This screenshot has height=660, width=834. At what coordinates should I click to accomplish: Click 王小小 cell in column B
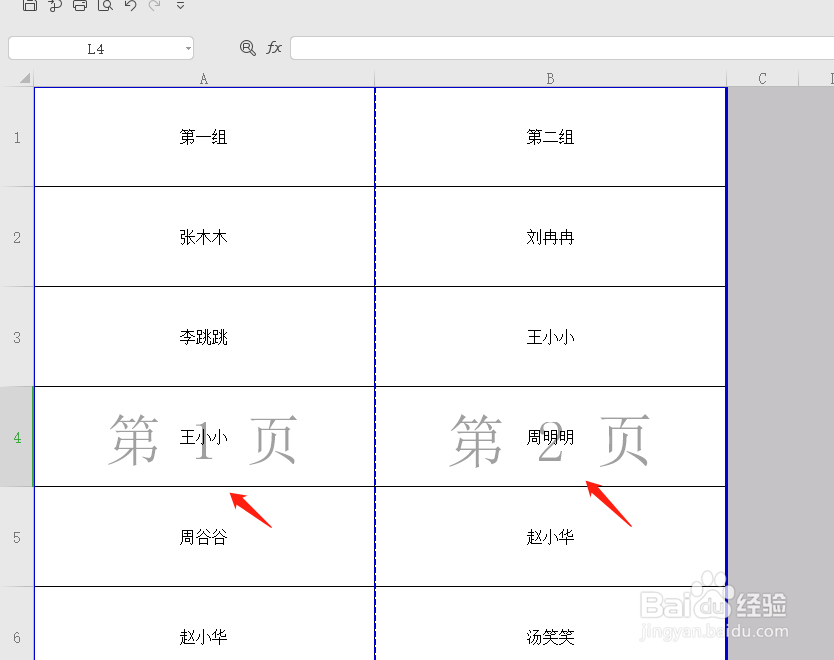point(551,337)
